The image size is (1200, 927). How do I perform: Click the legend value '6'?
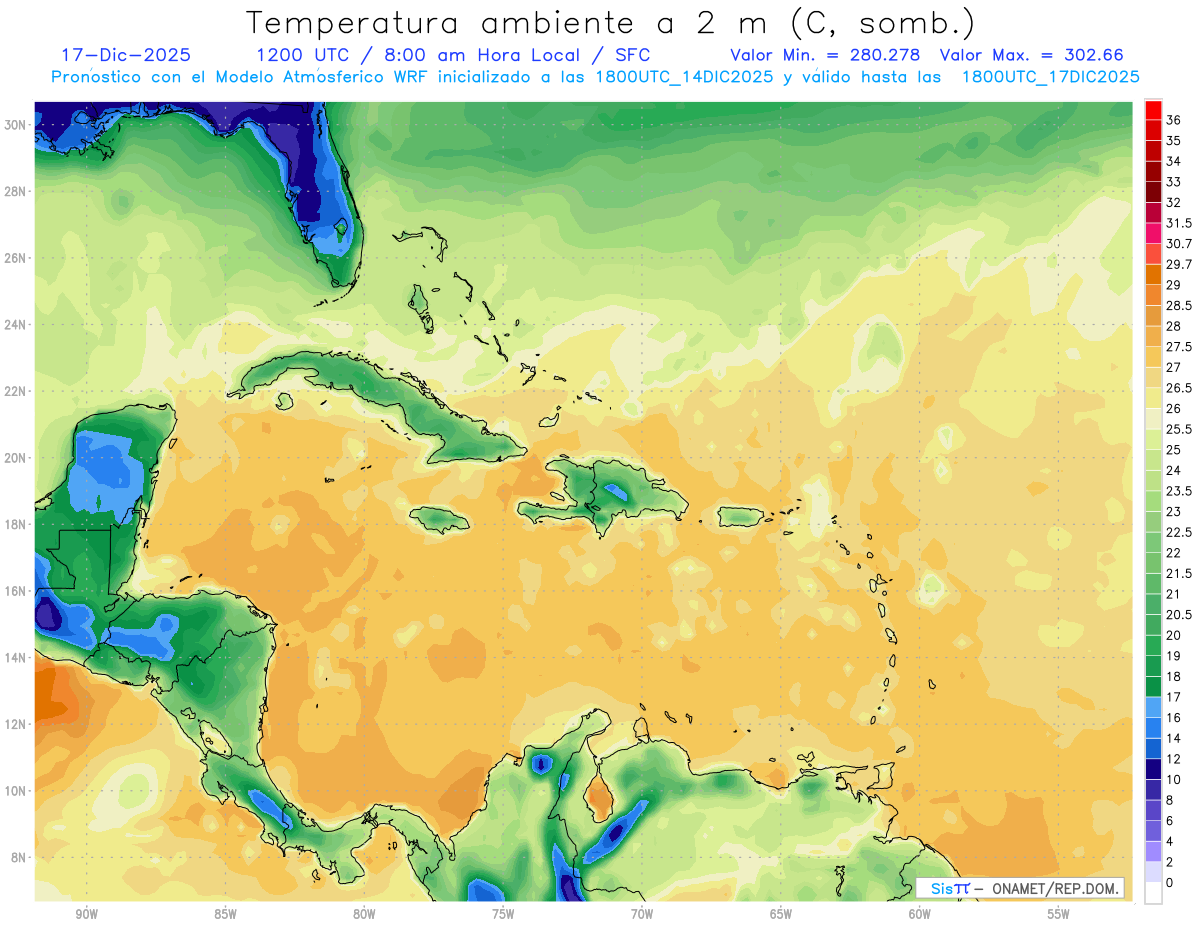(x=1170, y=820)
